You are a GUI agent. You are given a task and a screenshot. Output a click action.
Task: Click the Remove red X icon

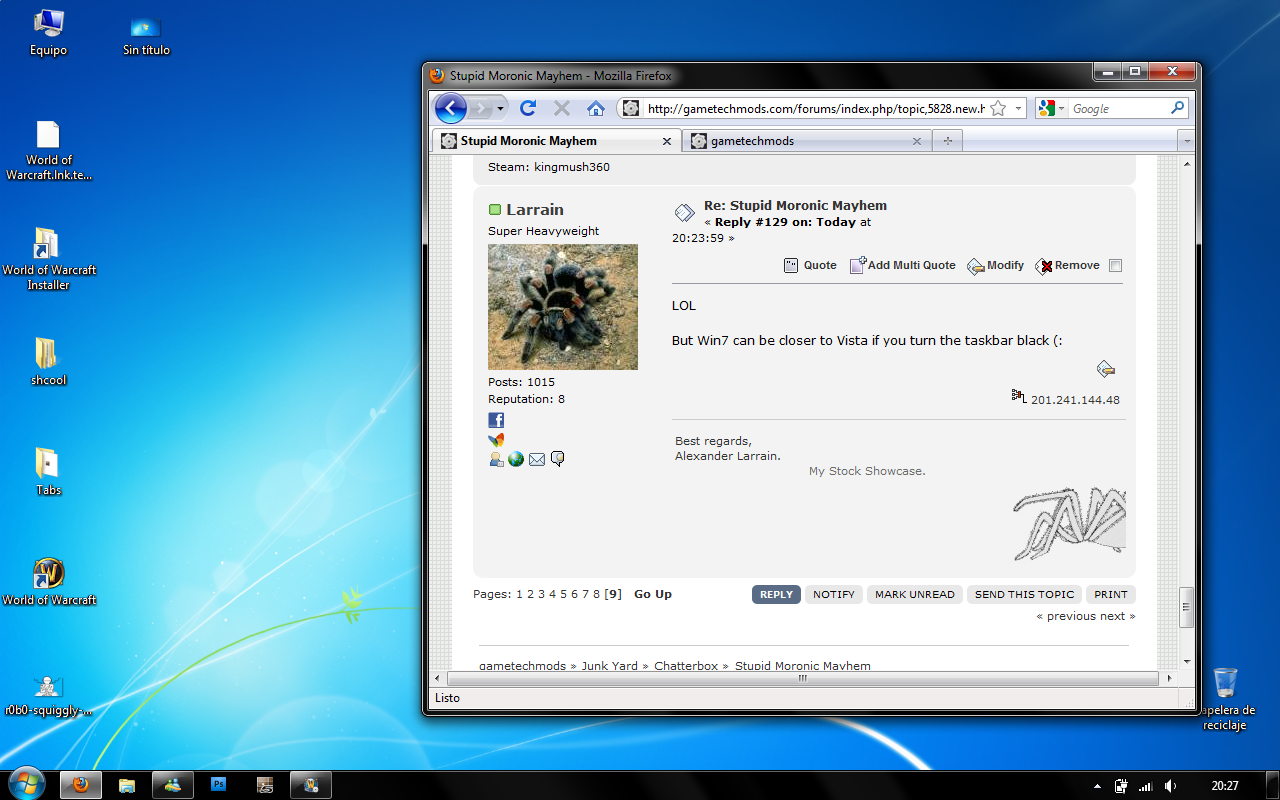(1044, 266)
